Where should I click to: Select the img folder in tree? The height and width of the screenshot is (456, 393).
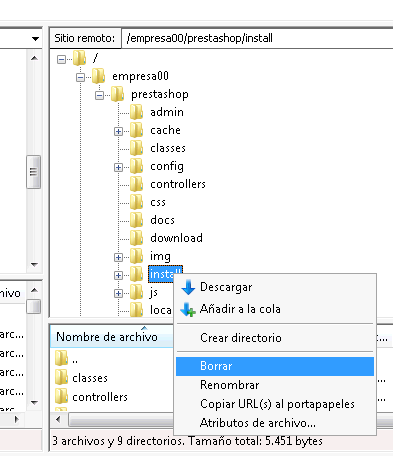click(x=160, y=256)
